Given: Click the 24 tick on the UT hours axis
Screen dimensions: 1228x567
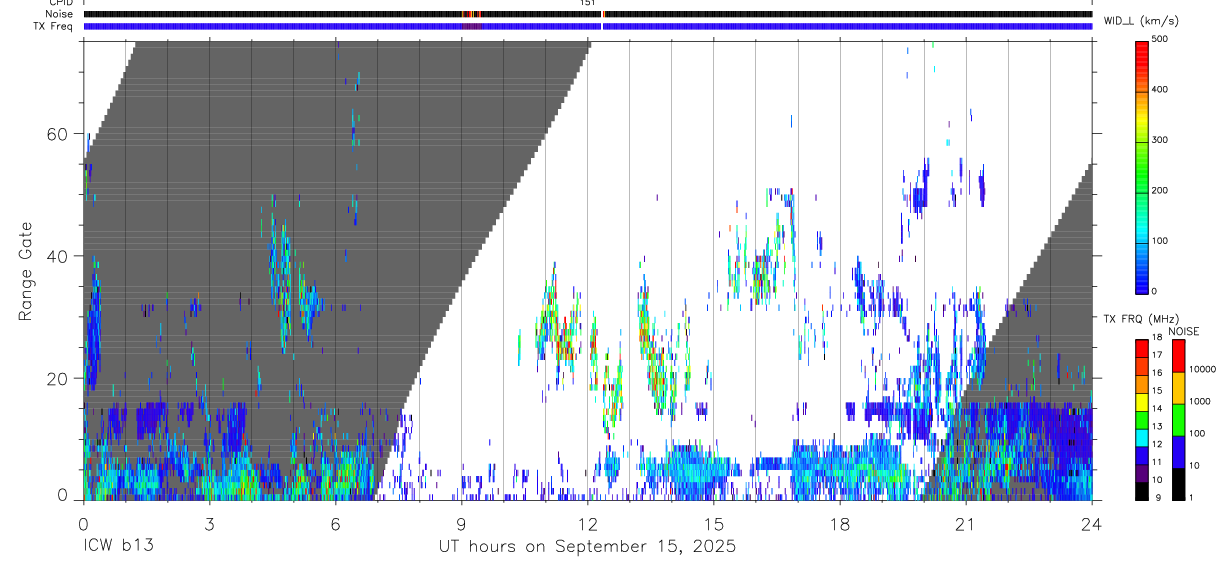Looking at the screenshot, I should coord(1092,523).
